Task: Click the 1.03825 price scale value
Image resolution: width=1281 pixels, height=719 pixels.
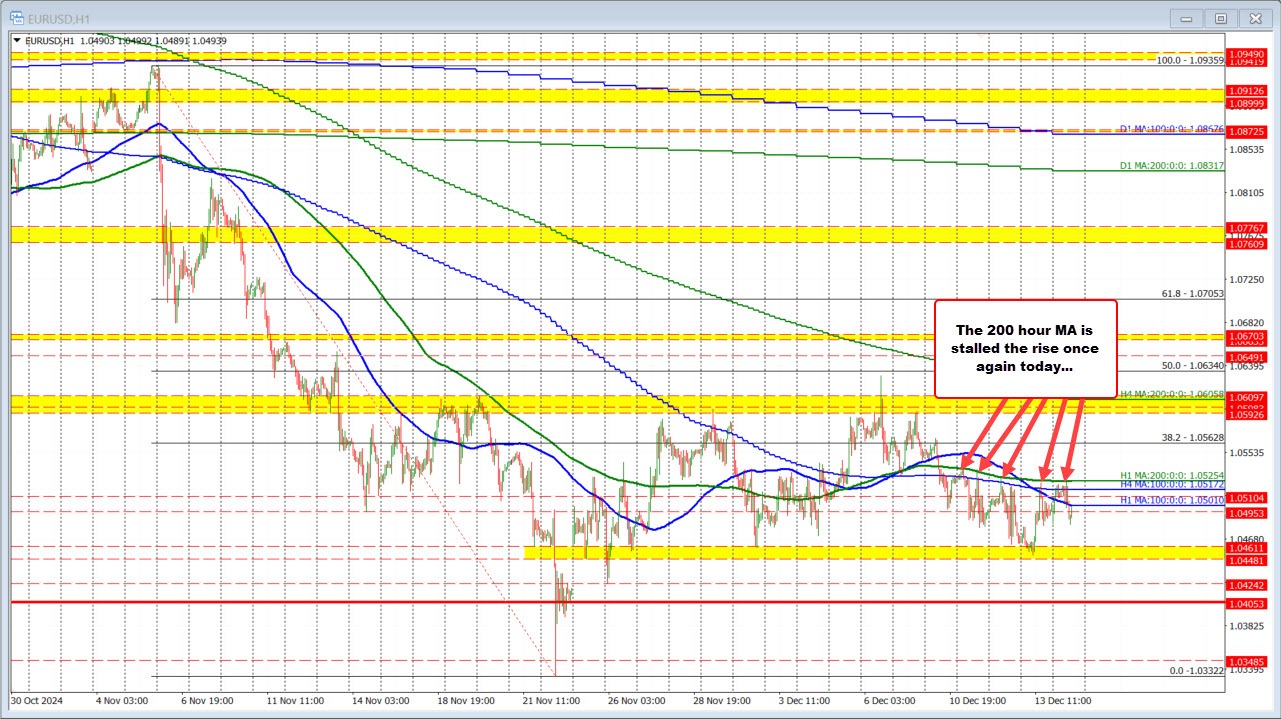Action: point(1248,626)
